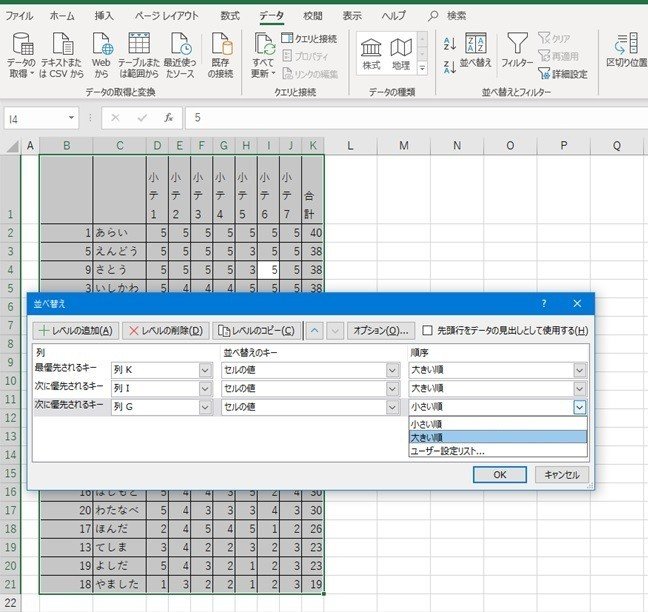Open Advanced filter (詳細設定)

pyautogui.click(x=563, y=74)
